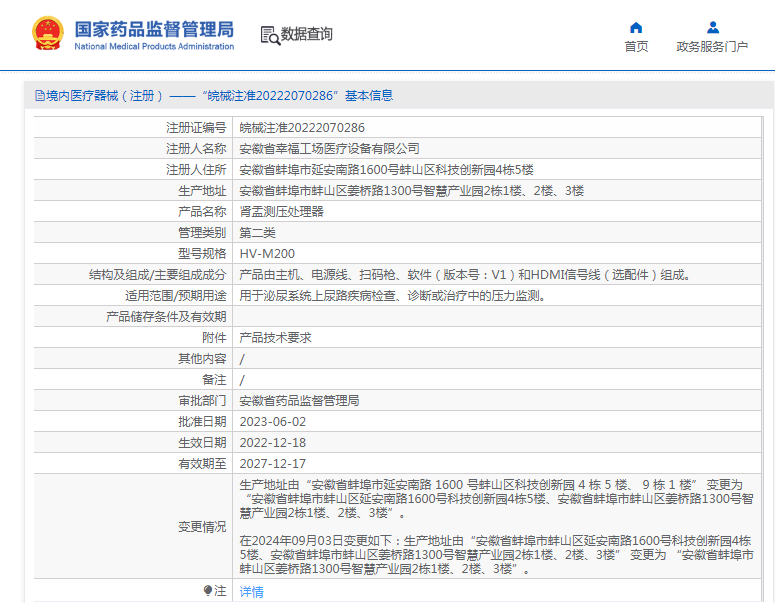Viewport: 775px width, 603px height.
Task: Click the 适用范围/预期用途 label
Action: coord(175,296)
